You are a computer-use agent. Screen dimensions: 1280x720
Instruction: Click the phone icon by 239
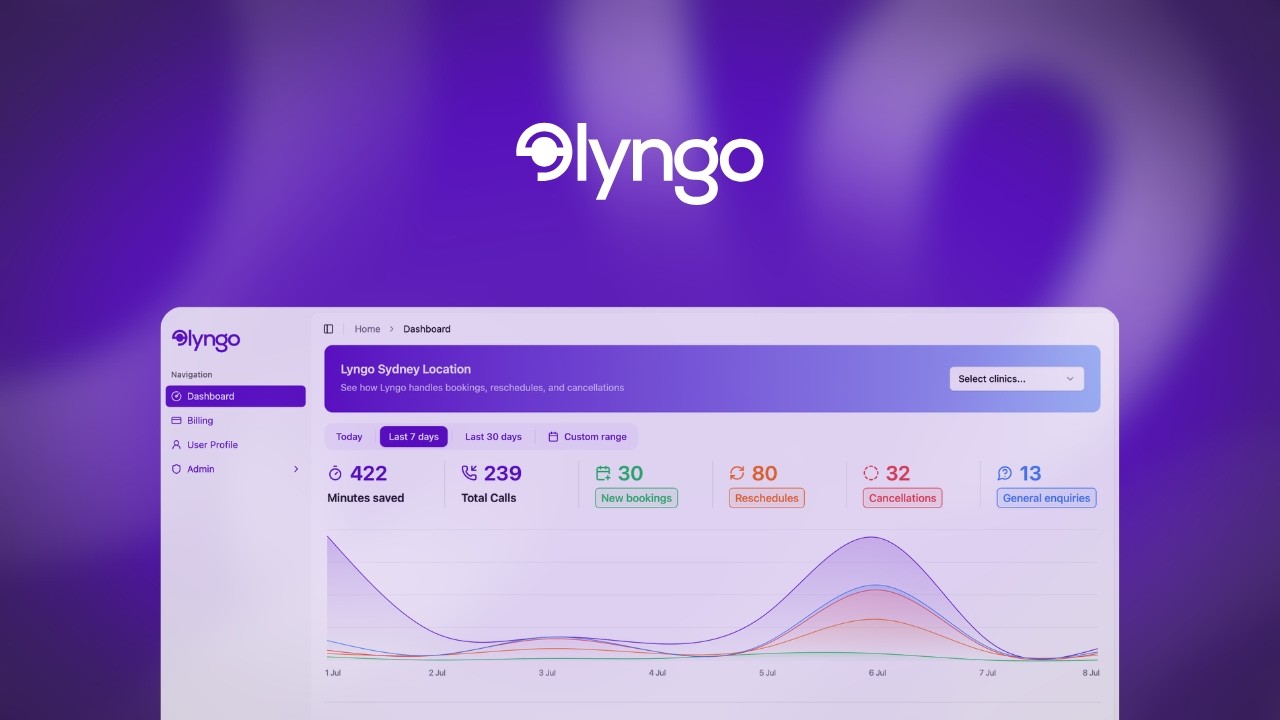[469, 473]
